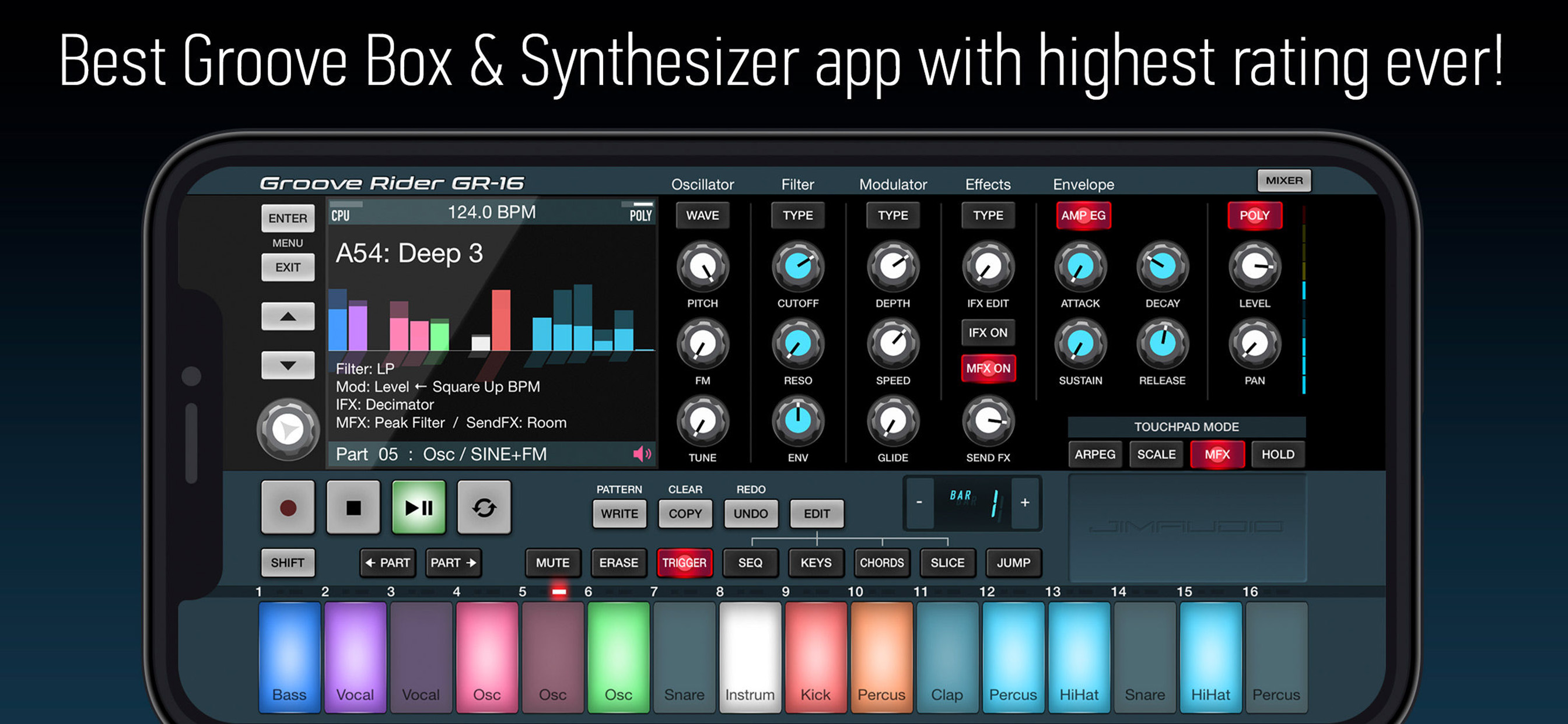The width and height of the screenshot is (1568, 724).
Task: Go to next part with right PART button
Action: pos(453,563)
